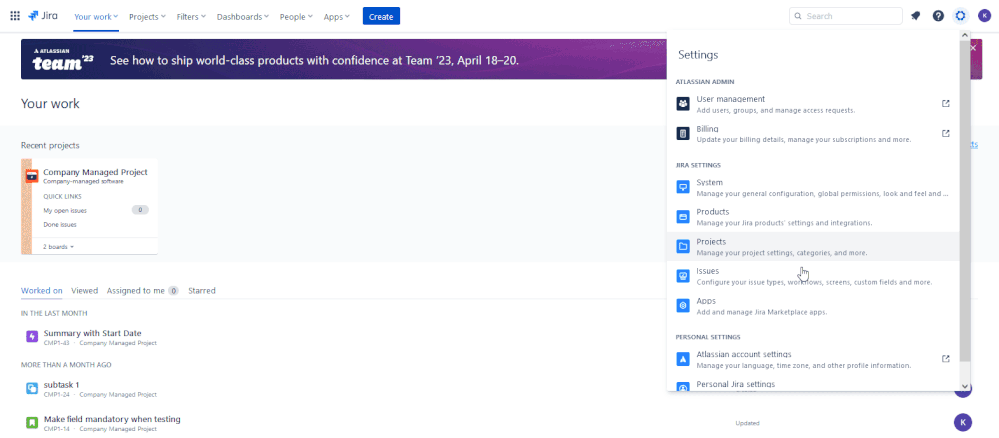The width and height of the screenshot is (999, 438).
Task: Open Billing external link icon
Action: [945, 133]
